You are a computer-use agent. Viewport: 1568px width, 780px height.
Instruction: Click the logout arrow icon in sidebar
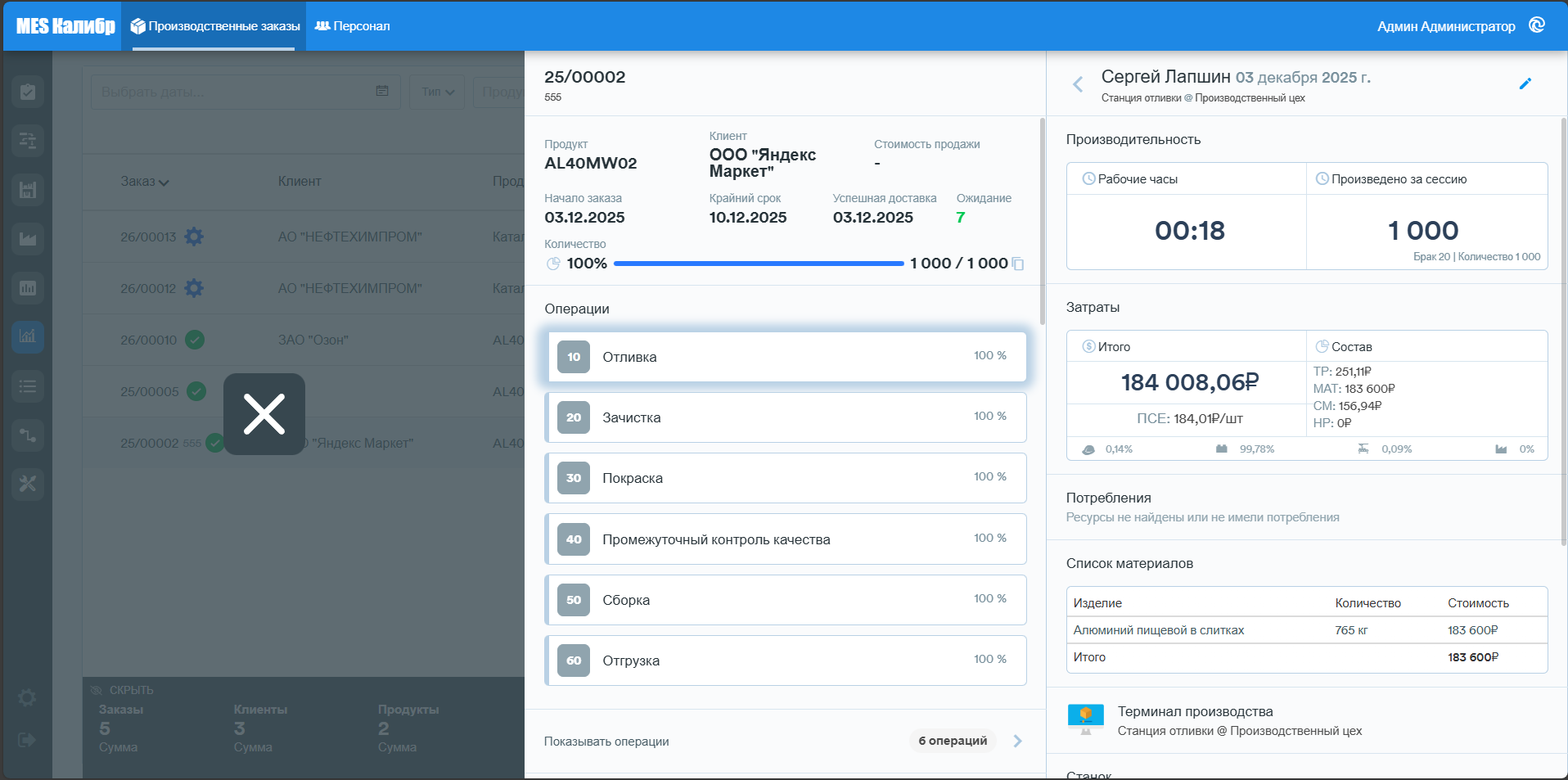click(27, 740)
